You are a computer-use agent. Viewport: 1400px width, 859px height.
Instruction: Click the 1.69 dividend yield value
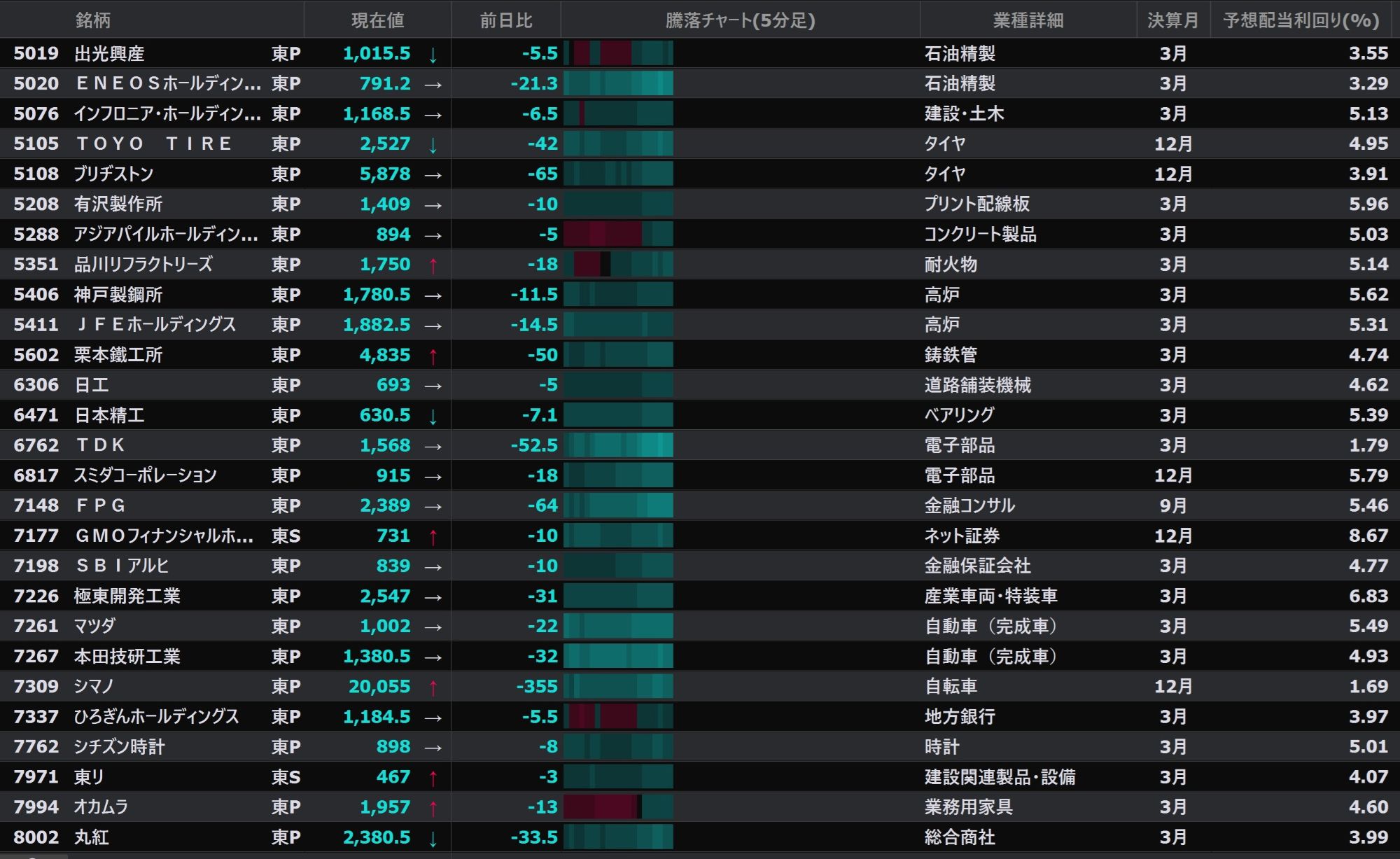1368,686
